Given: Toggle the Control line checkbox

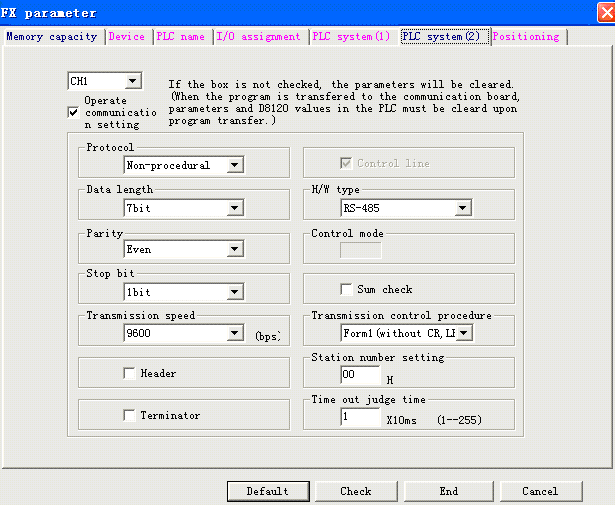Looking at the screenshot, I should (346, 163).
